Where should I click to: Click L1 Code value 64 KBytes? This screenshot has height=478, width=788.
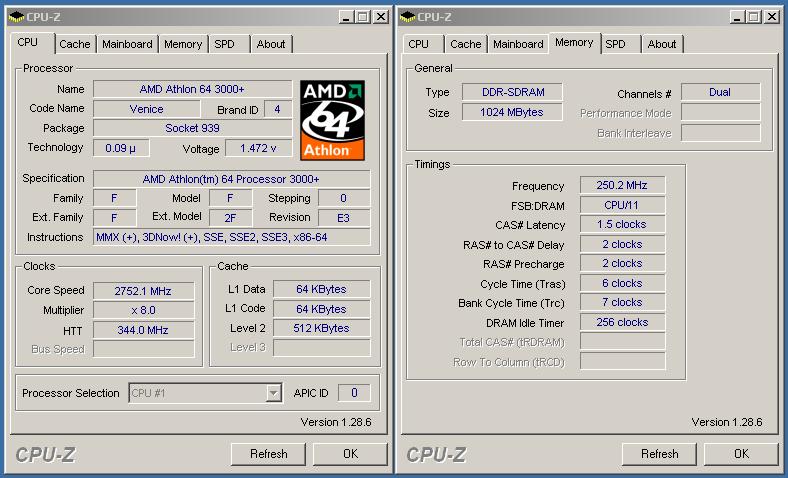click(x=322, y=309)
